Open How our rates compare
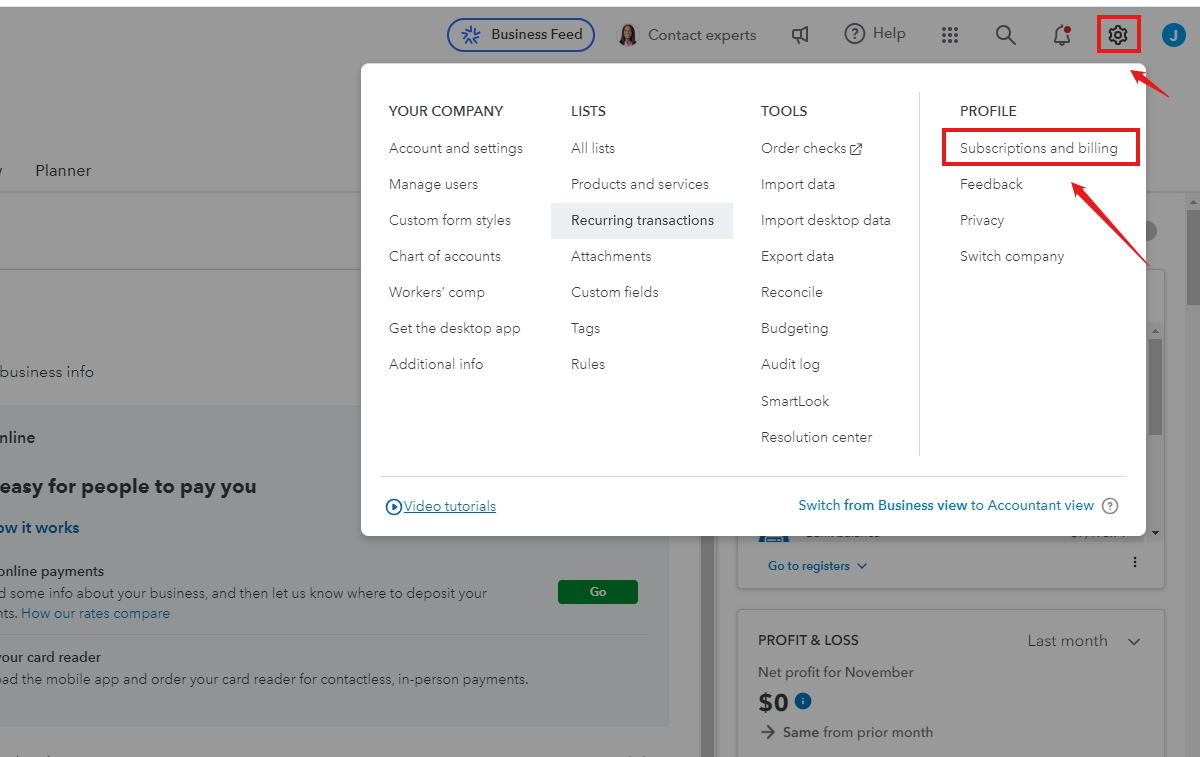1200x757 pixels. [x=95, y=613]
